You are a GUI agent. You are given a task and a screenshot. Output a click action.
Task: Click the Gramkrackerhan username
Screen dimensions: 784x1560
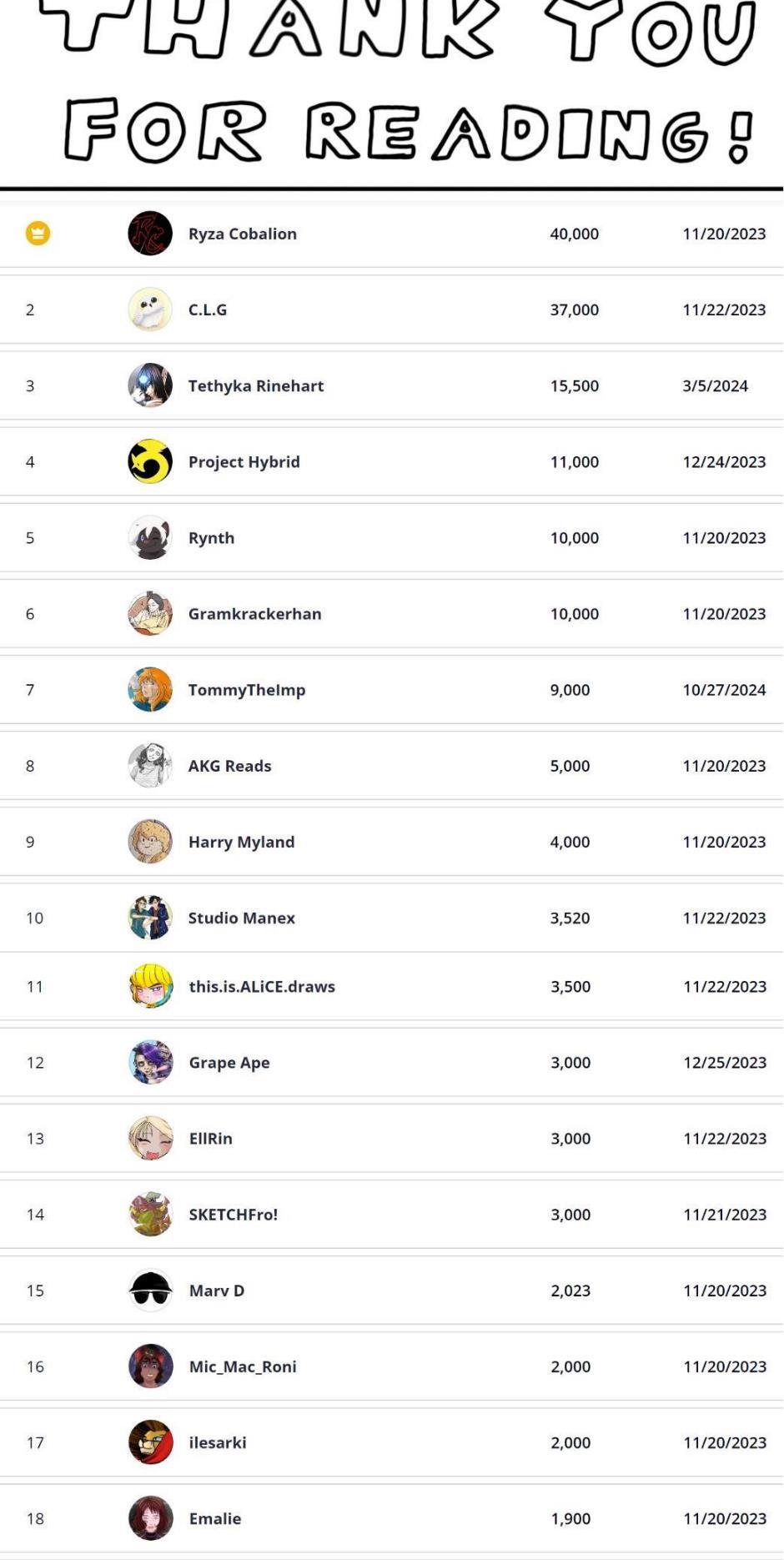254,614
